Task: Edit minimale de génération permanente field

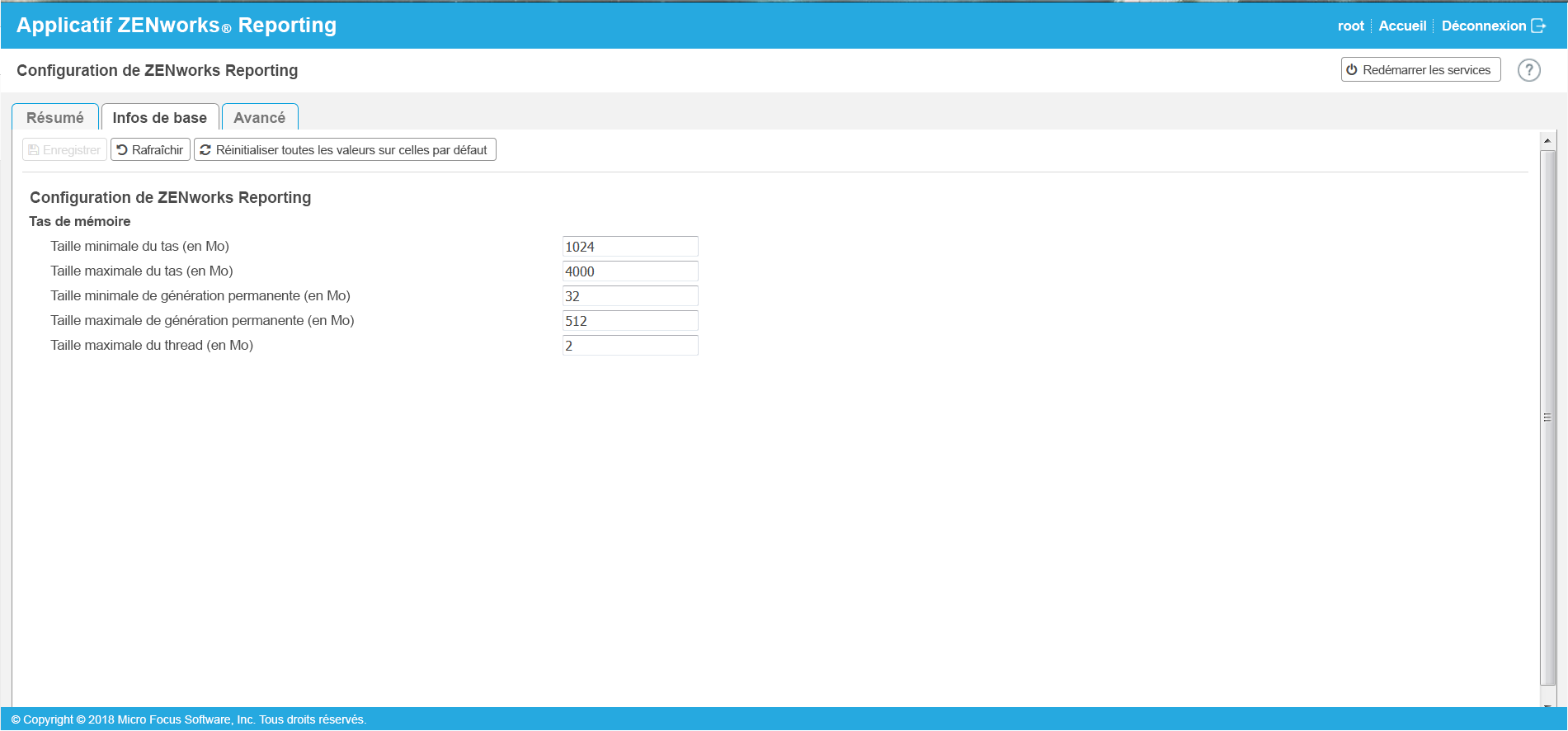Action: click(630, 296)
